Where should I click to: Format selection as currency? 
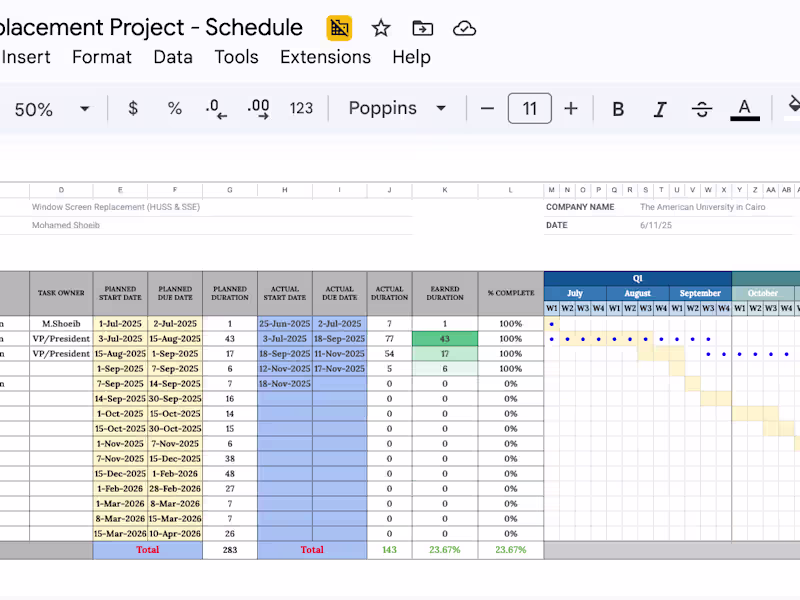point(133,109)
